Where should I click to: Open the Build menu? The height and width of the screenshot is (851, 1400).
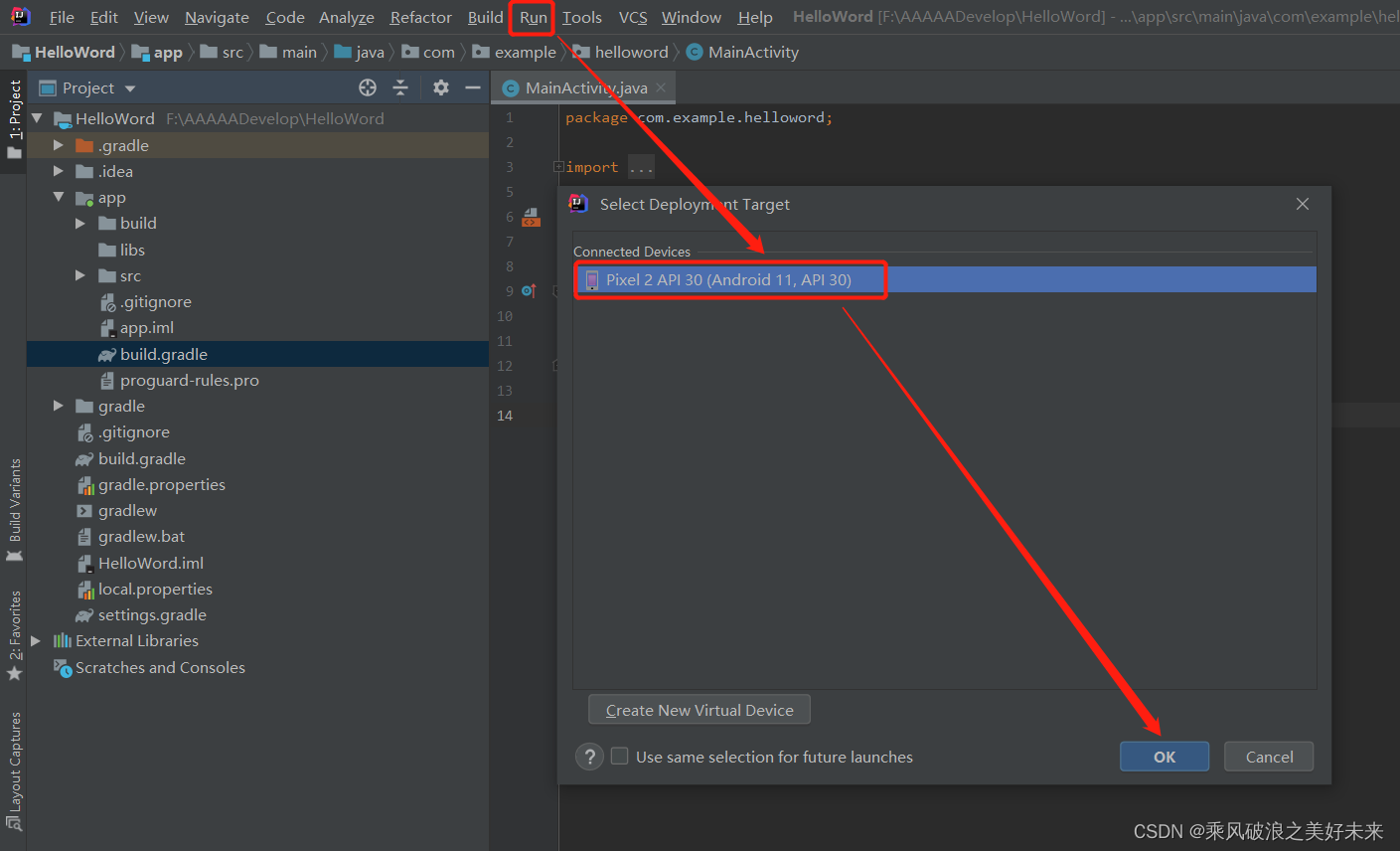tap(485, 17)
